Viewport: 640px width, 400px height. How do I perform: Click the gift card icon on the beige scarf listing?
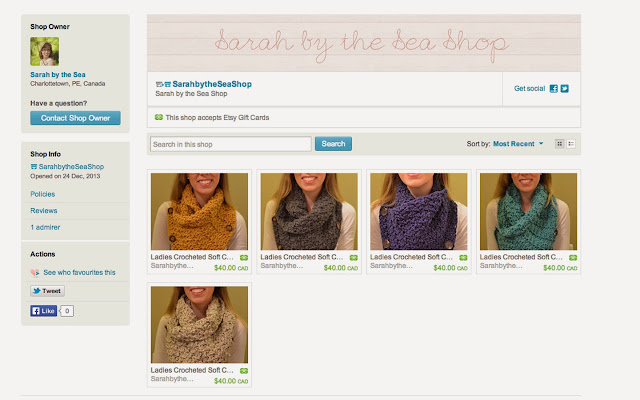[x=244, y=371]
